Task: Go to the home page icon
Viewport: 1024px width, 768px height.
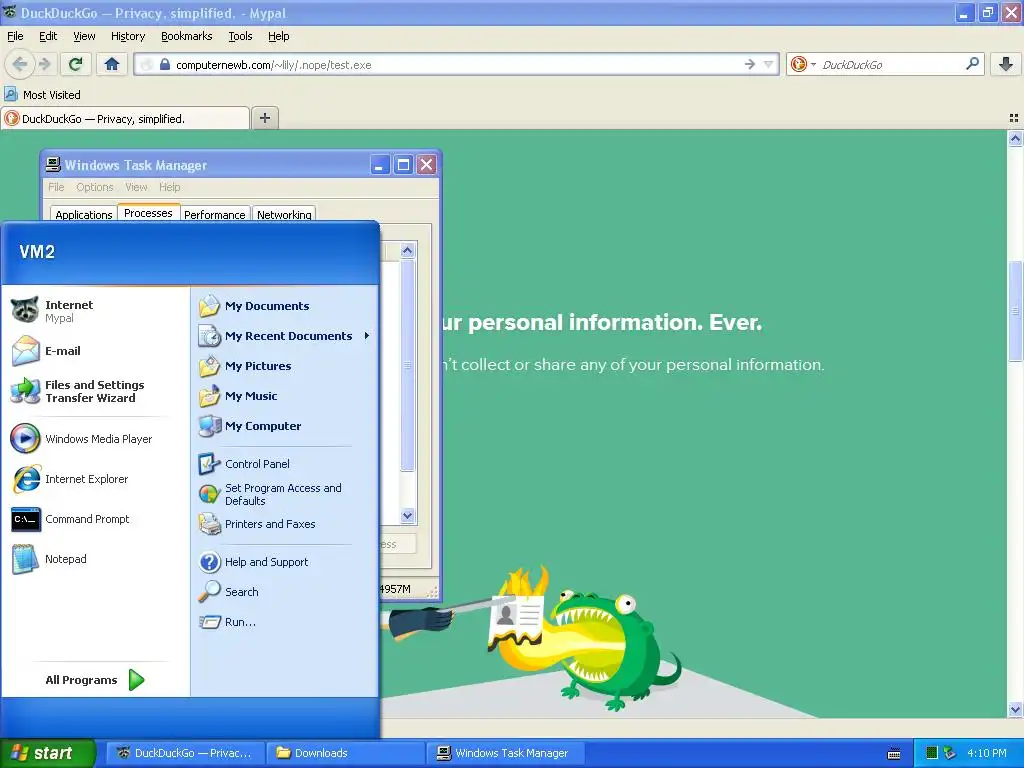Action: [112, 64]
